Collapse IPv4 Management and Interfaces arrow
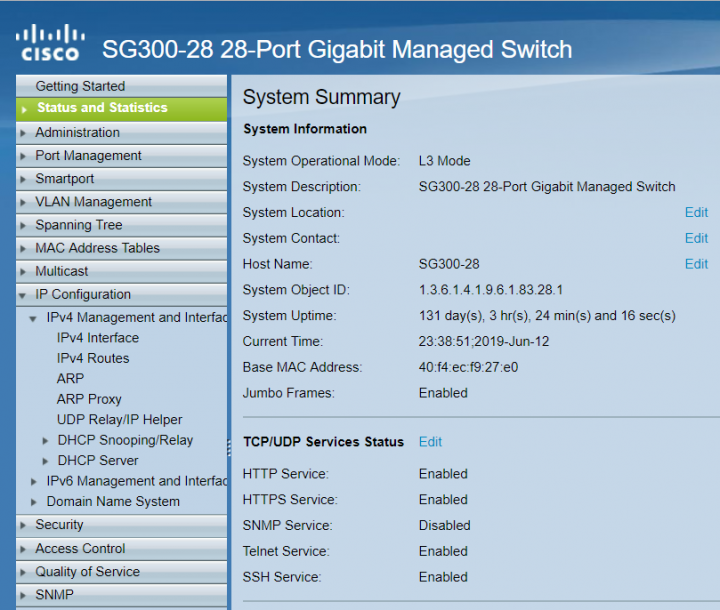The image size is (720, 610). (x=33, y=319)
